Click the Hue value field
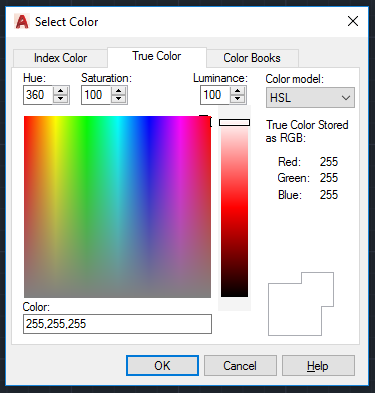This screenshot has height=393, width=375. [x=38, y=95]
